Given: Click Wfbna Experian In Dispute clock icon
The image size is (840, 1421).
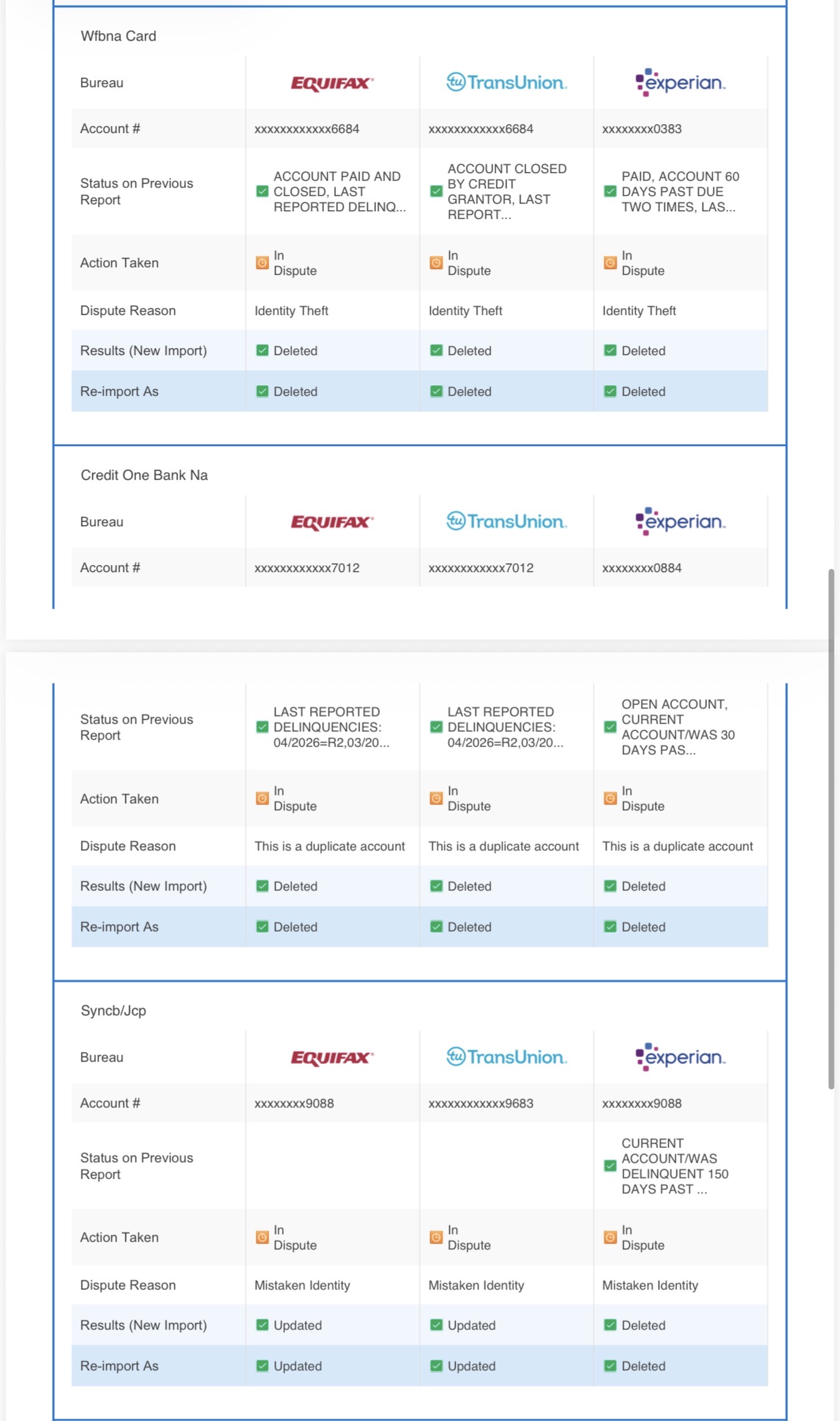Looking at the screenshot, I should [610, 263].
